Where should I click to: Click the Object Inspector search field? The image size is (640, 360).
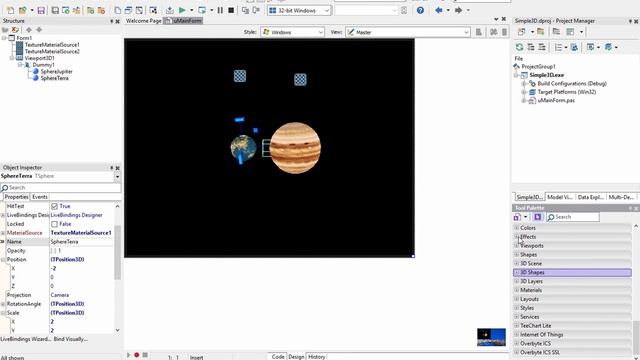pyautogui.click(x=60, y=188)
